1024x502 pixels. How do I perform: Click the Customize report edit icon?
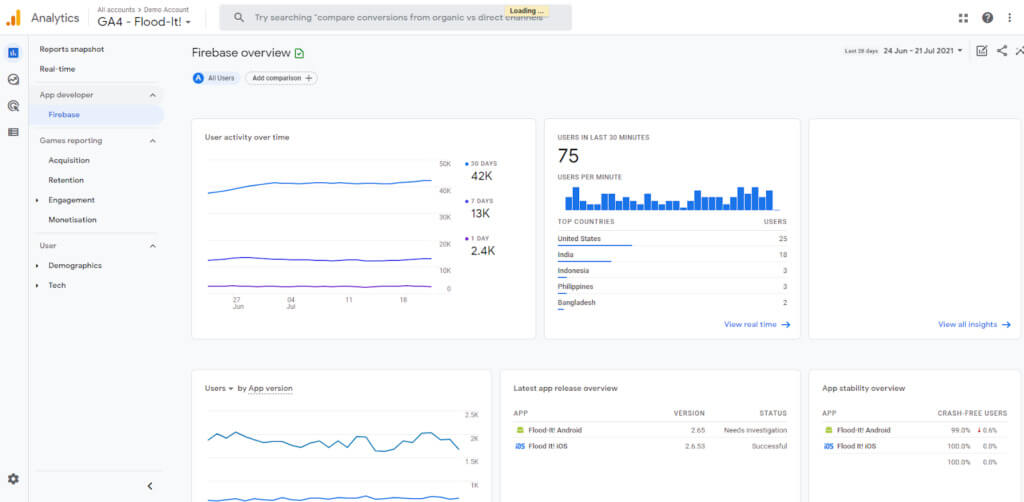click(981, 51)
